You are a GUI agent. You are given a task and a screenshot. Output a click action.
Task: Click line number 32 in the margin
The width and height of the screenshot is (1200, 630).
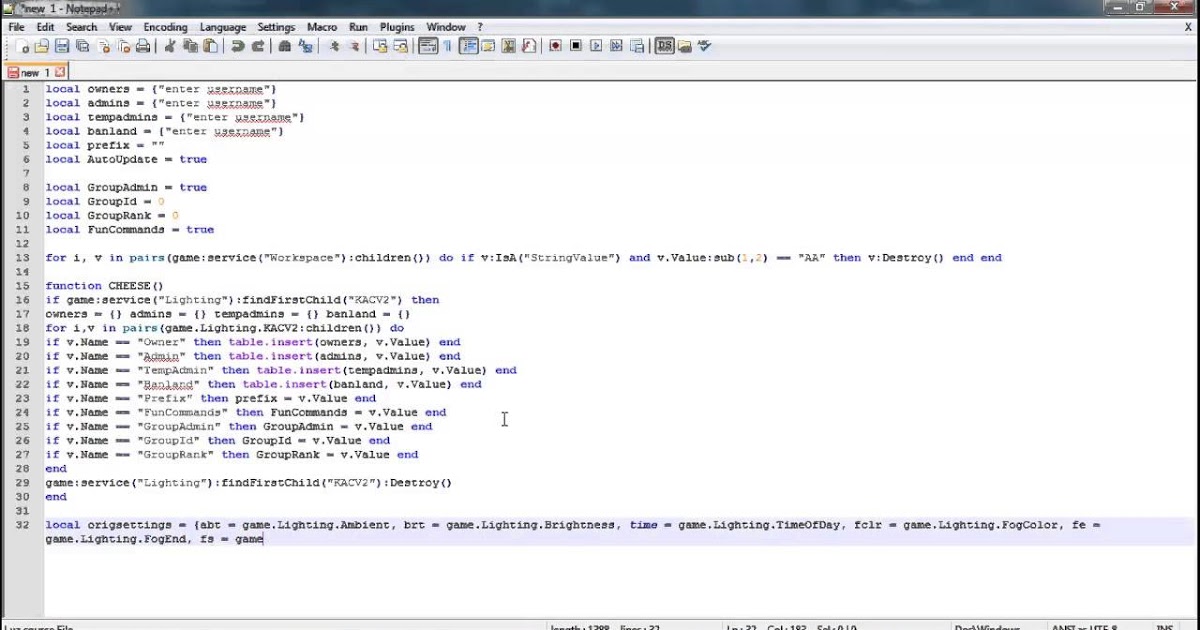pos(24,525)
